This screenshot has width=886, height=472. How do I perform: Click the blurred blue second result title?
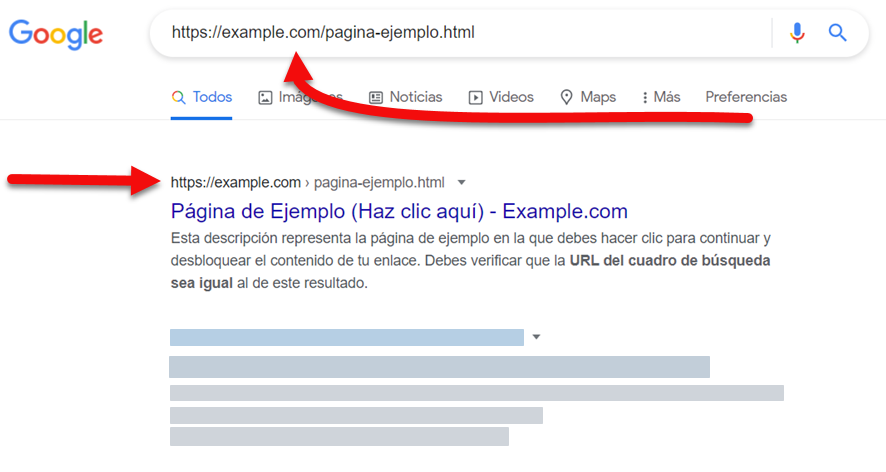[346, 337]
